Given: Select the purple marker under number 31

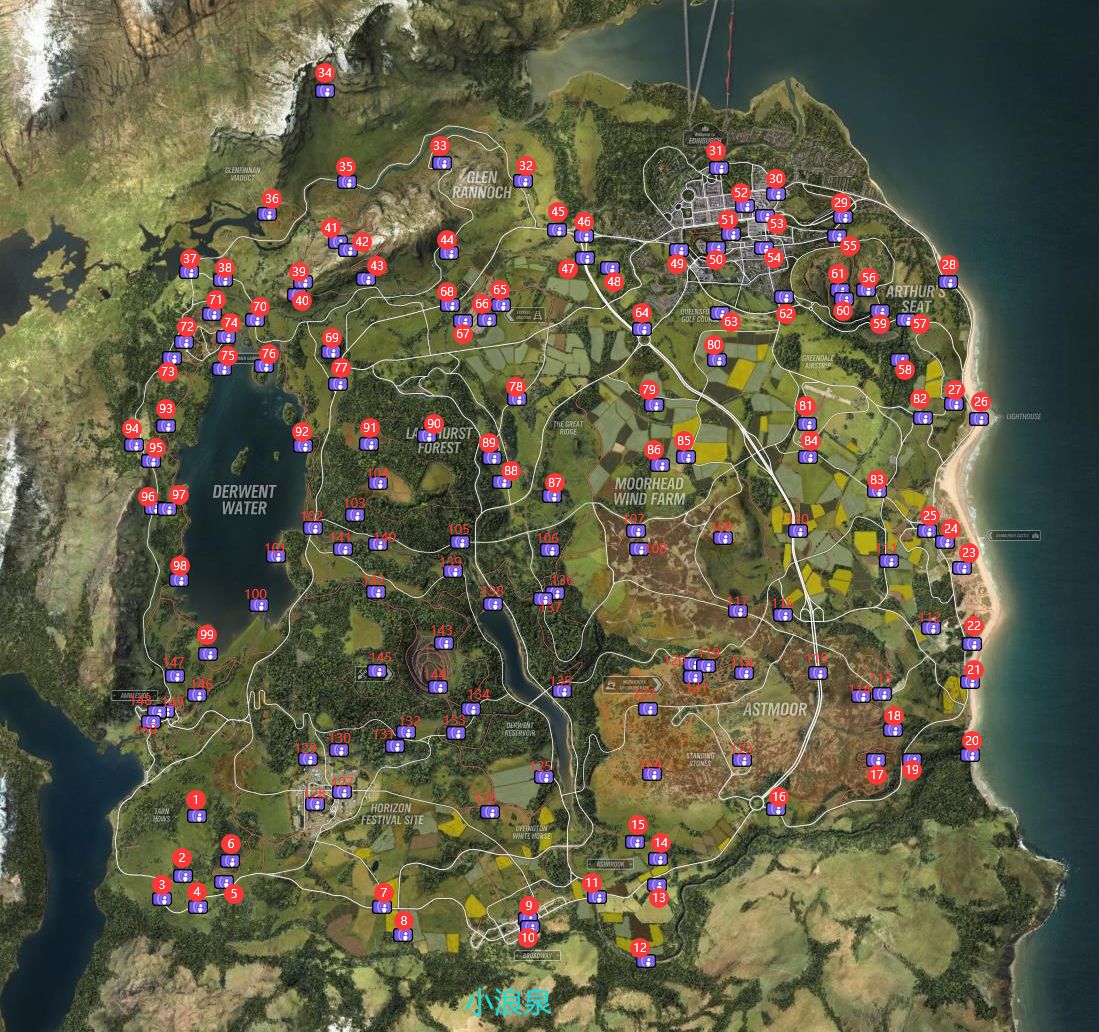Looking at the screenshot, I should pos(718,168).
